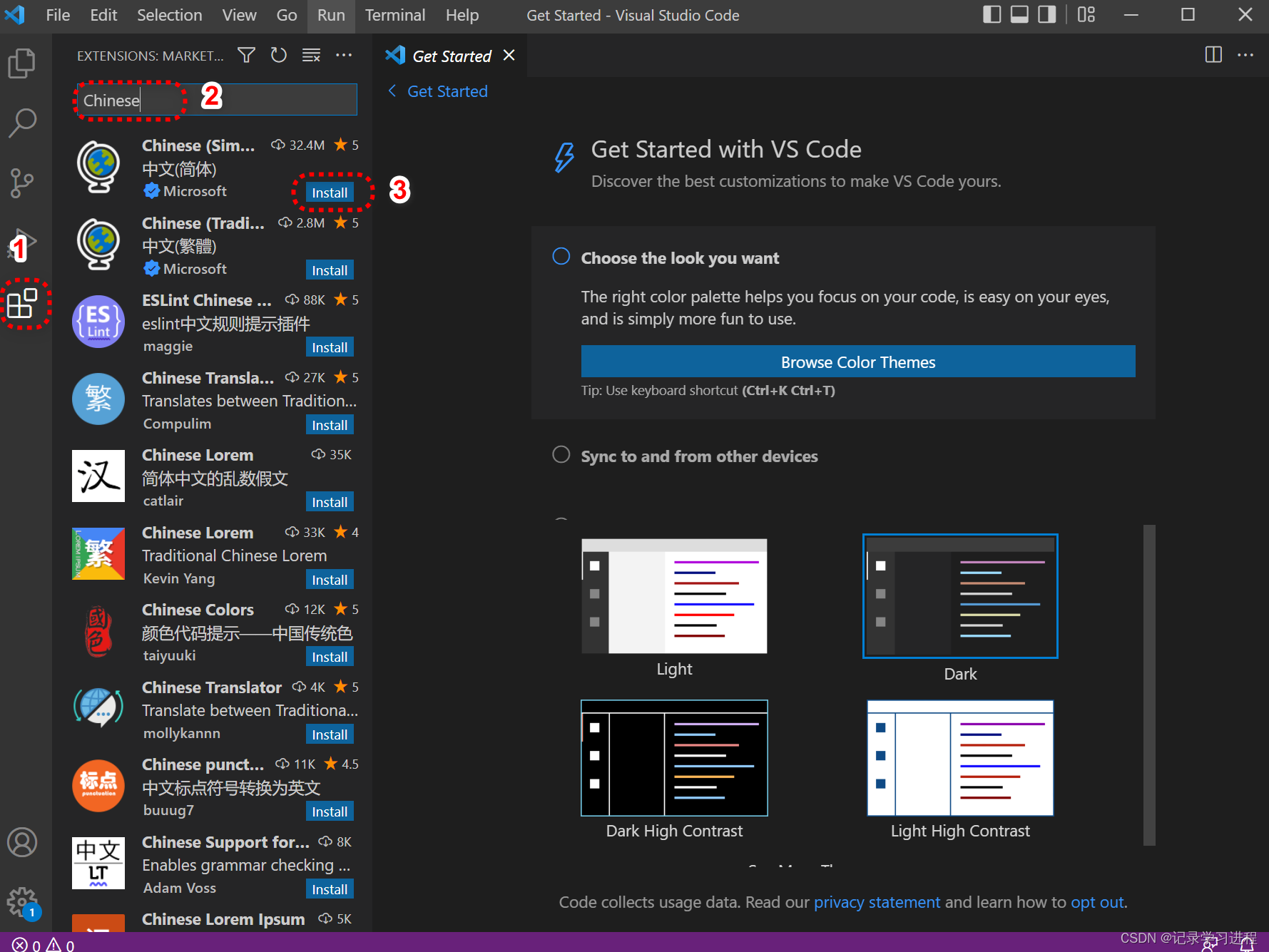Open the File menu
The height and width of the screenshot is (952, 1269).
[x=58, y=15]
